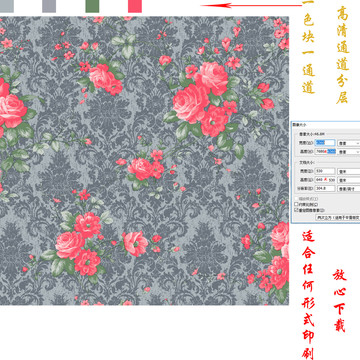This screenshot has height=360, width=360.
Task: Open the resolution unit dropdown
Action: (x=349, y=189)
